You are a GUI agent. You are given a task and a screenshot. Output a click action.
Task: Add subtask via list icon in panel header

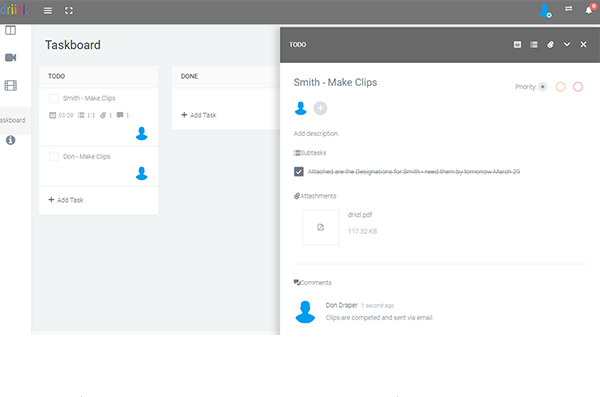click(x=534, y=45)
